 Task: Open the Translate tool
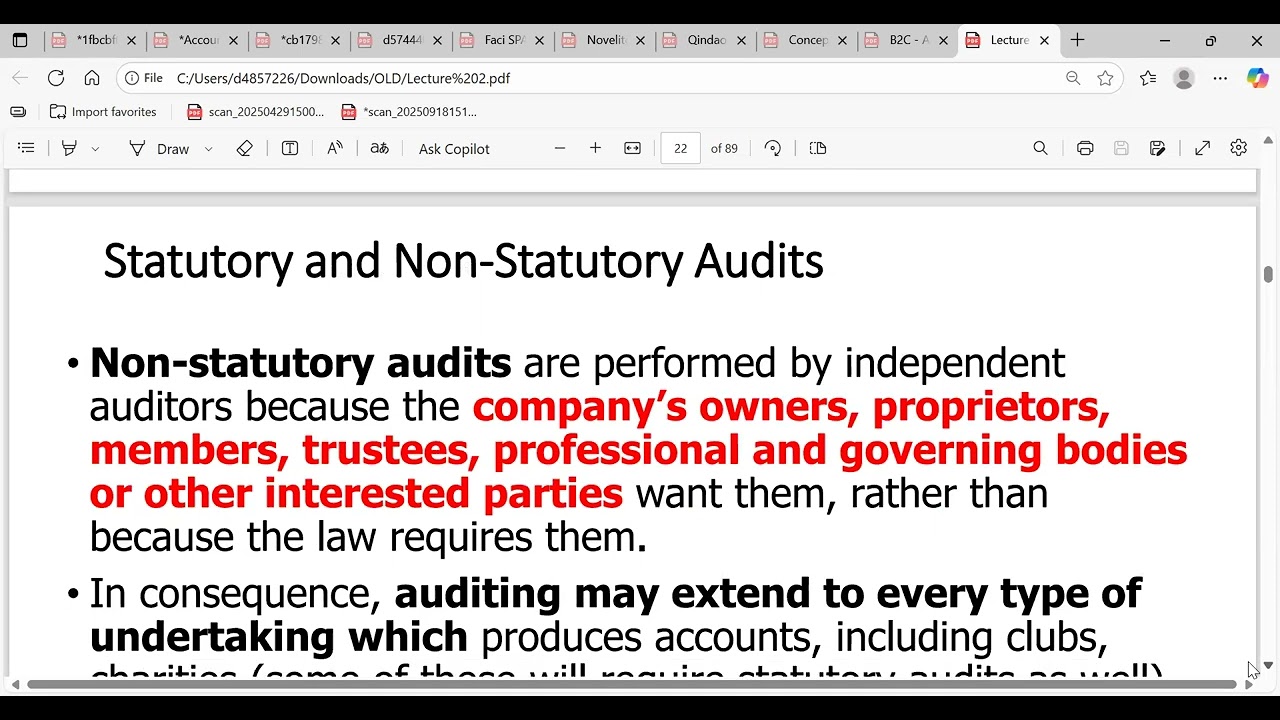(379, 148)
